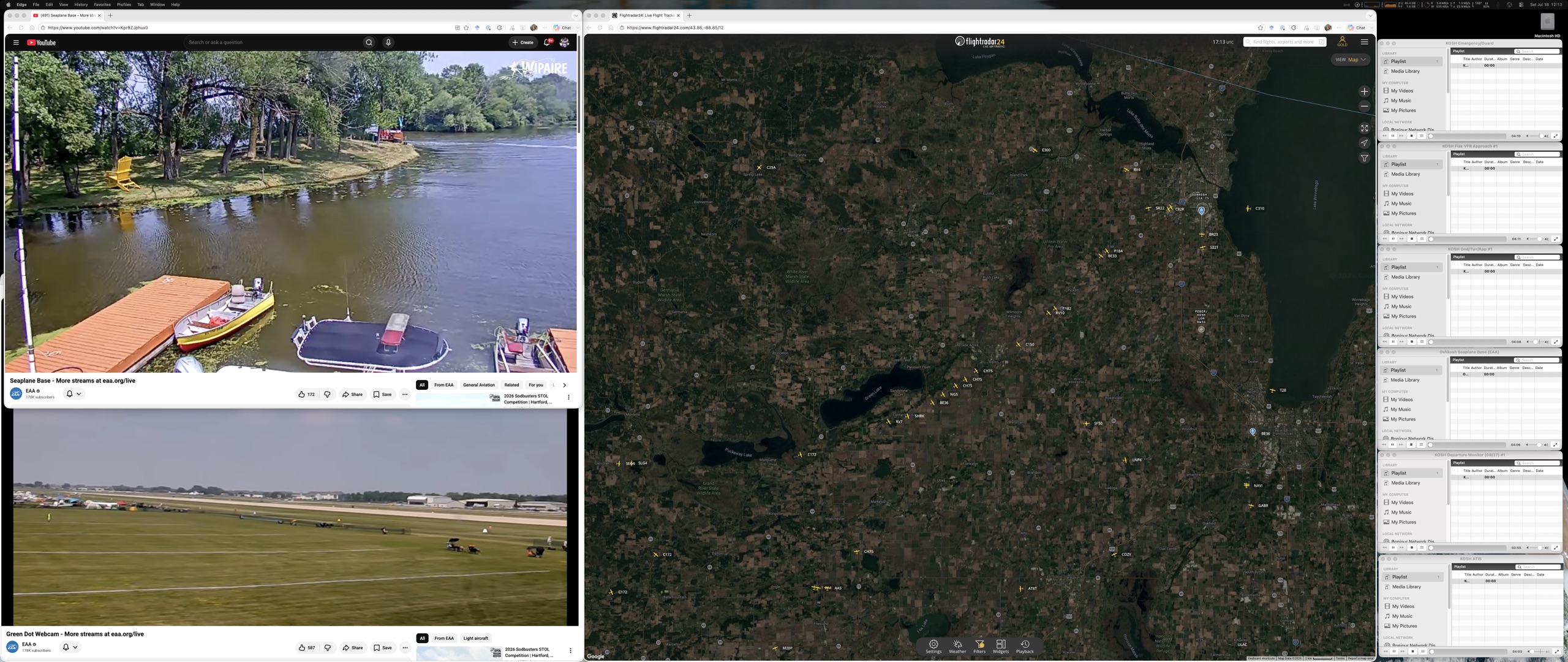Viewport: 1568px width, 662px height.
Task: Open the funnel filter icon on map
Action: coord(1364,158)
